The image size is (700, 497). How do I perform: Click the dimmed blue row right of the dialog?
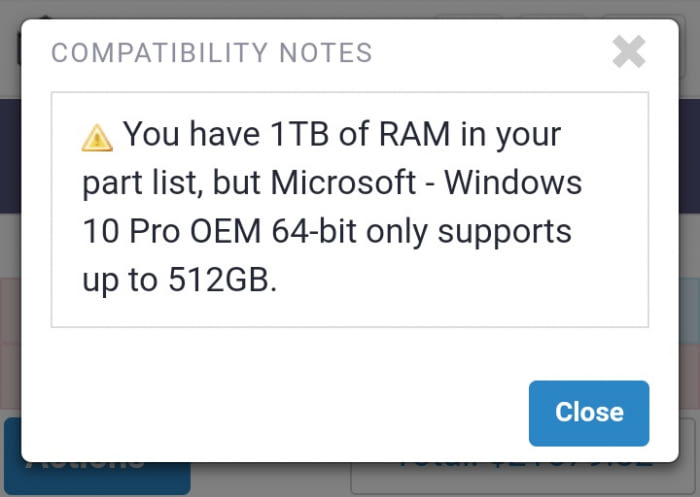coord(689,310)
